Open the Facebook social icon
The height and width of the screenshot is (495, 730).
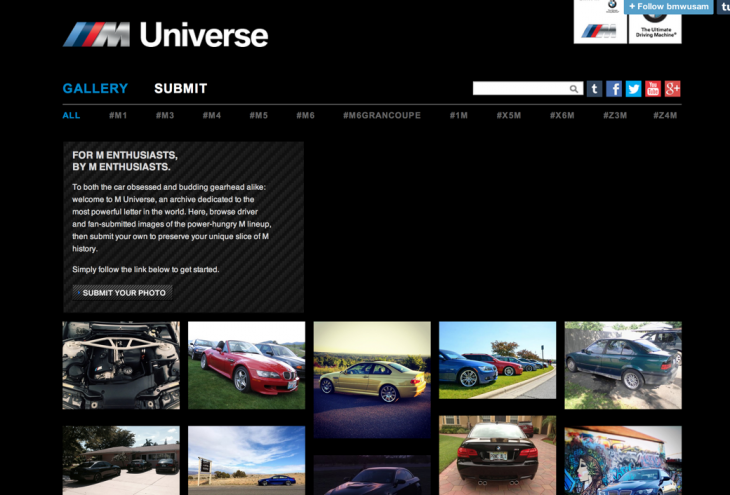point(614,89)
